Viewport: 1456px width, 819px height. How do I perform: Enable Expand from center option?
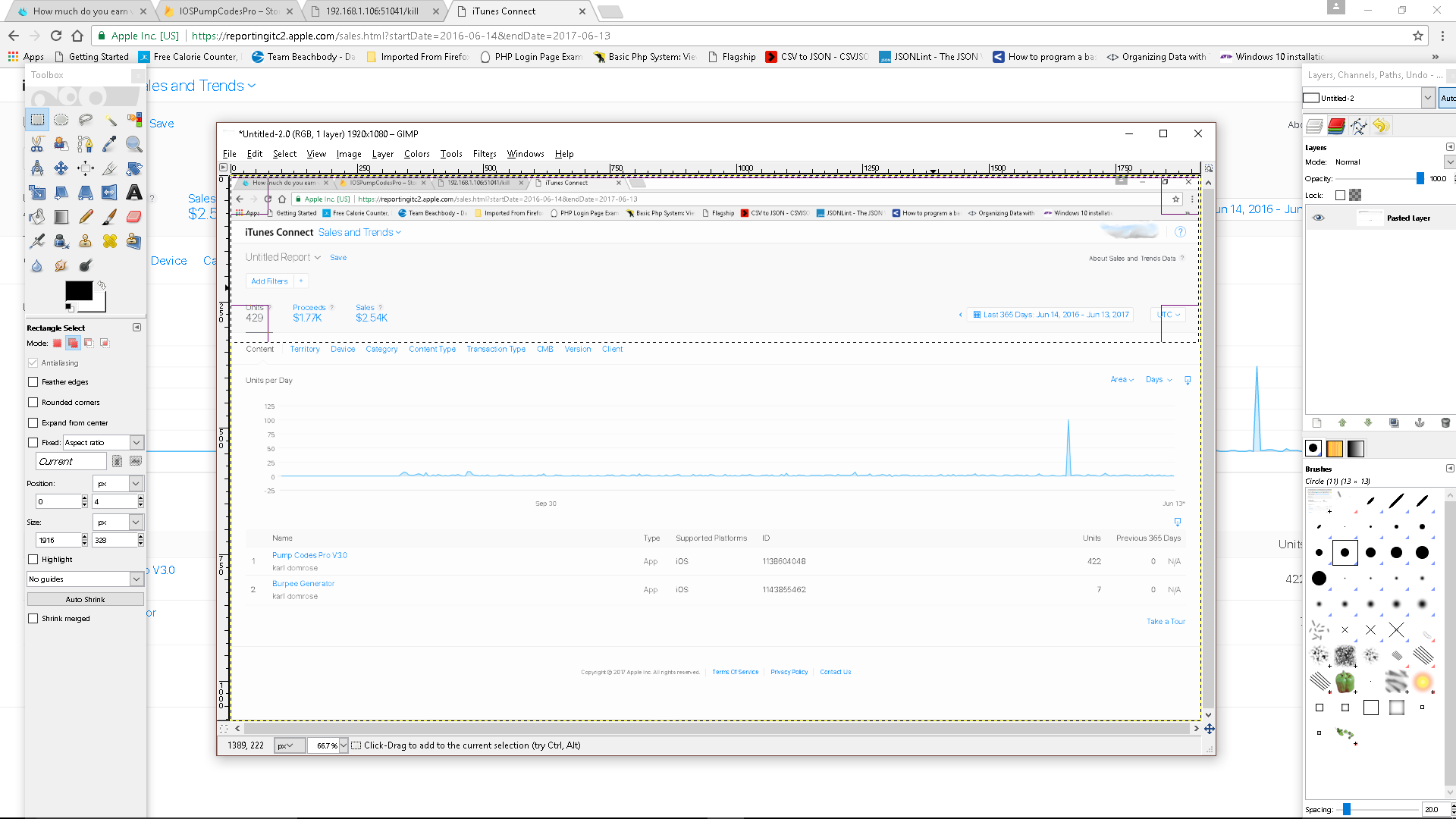coord(33,423)
